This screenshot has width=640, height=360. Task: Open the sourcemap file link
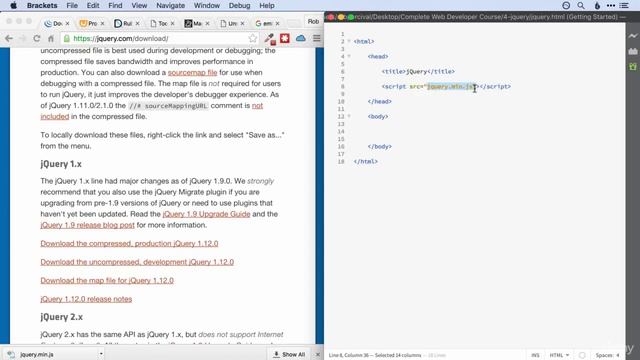[x=192, y=73]
